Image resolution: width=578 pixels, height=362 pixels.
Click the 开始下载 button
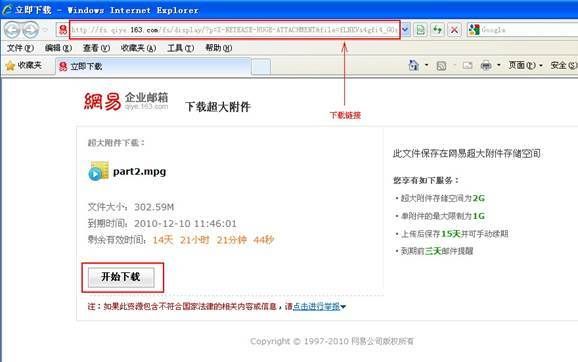(x=121, y=277)
